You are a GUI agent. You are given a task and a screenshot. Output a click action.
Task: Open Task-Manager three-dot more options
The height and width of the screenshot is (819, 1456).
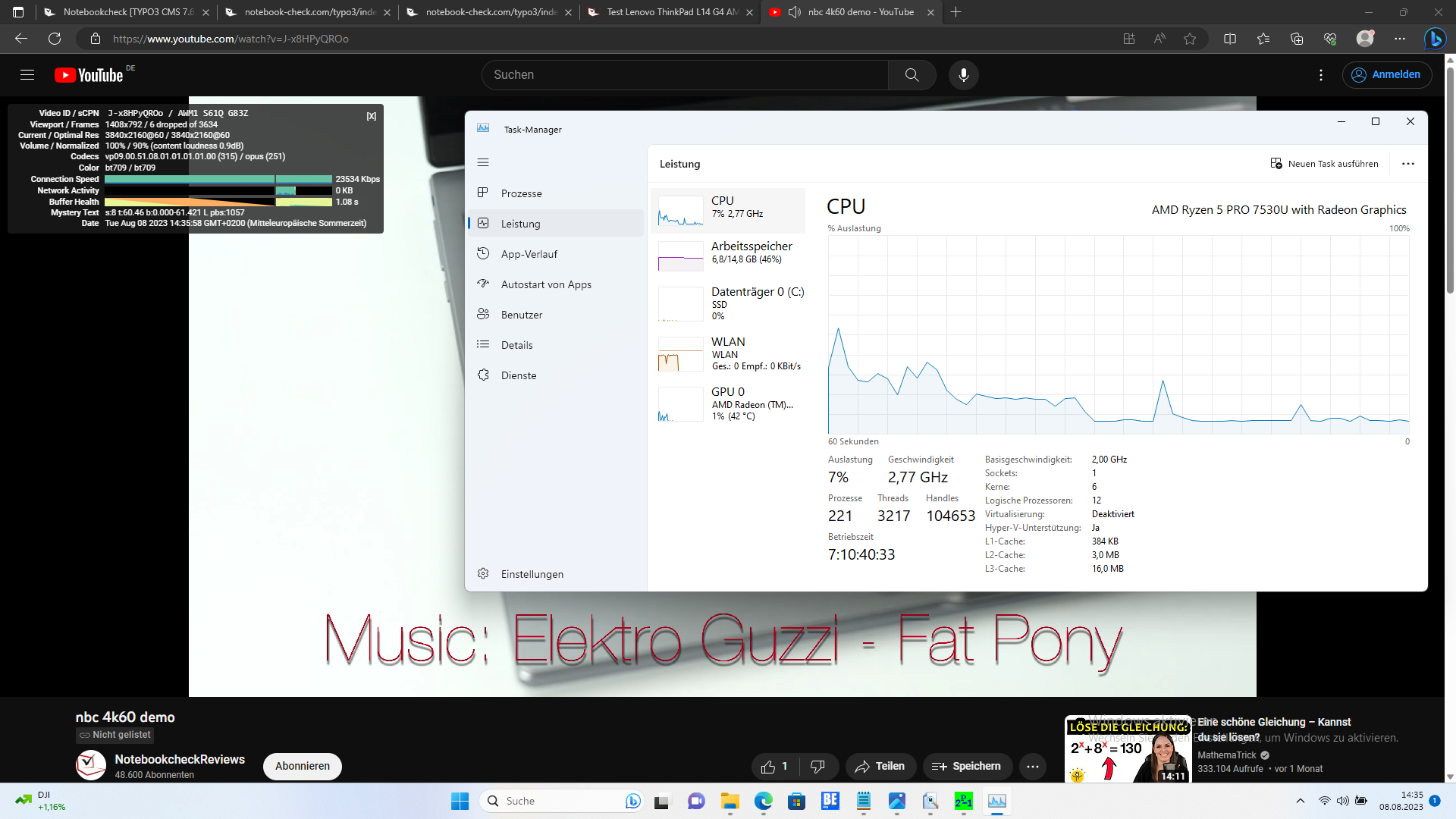1408,164
